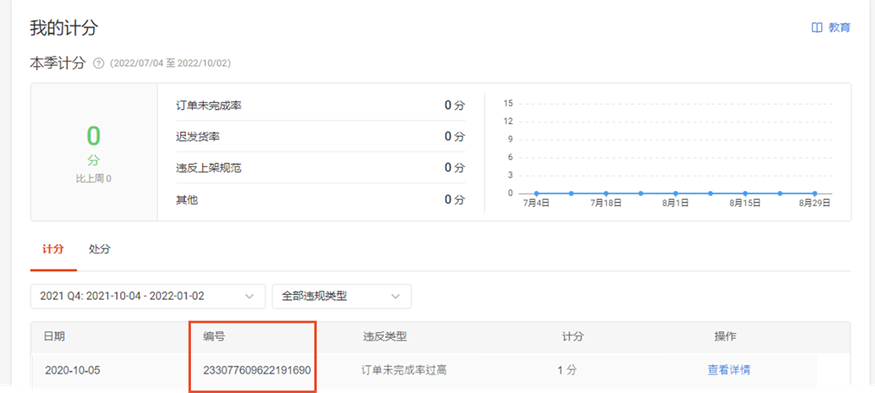Click the 我的计分 page title
Image resolution: width=875 pixels, height=393 pixels.
tap(64, 28)
